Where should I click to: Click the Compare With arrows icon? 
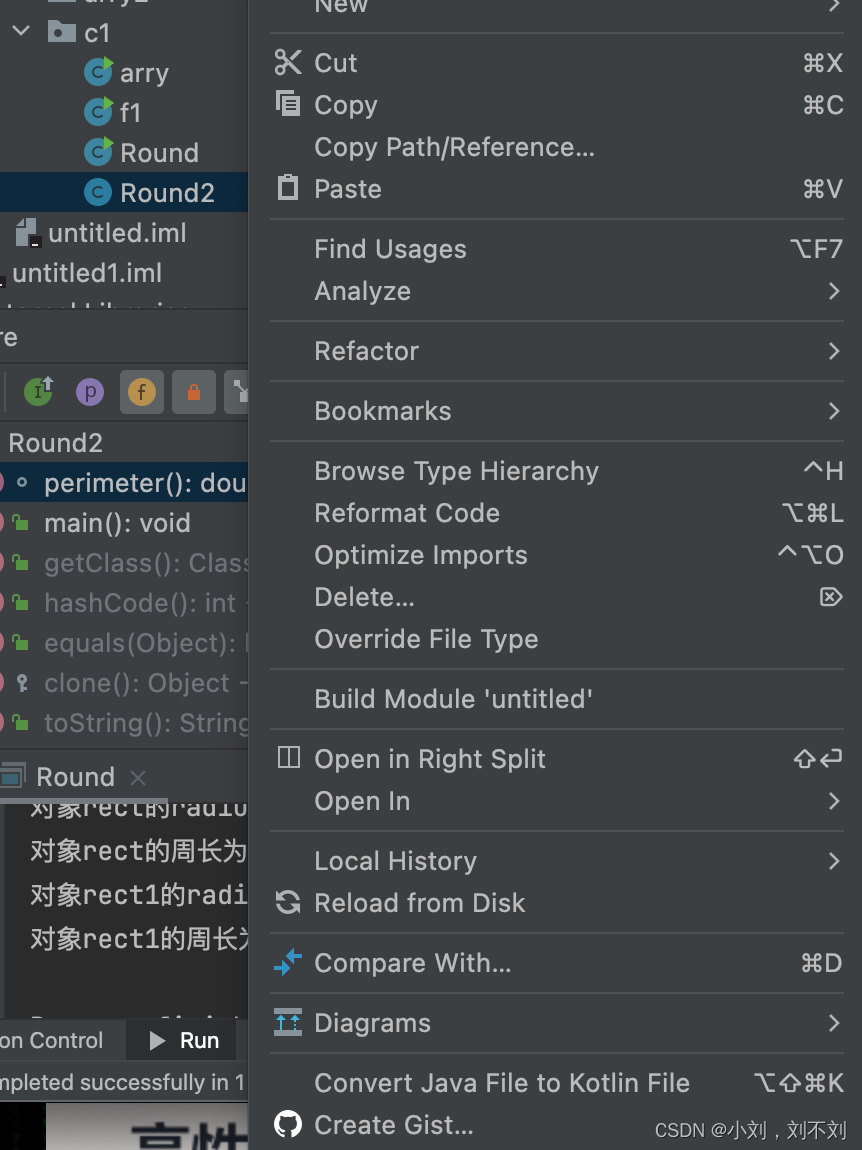[287, 962]
